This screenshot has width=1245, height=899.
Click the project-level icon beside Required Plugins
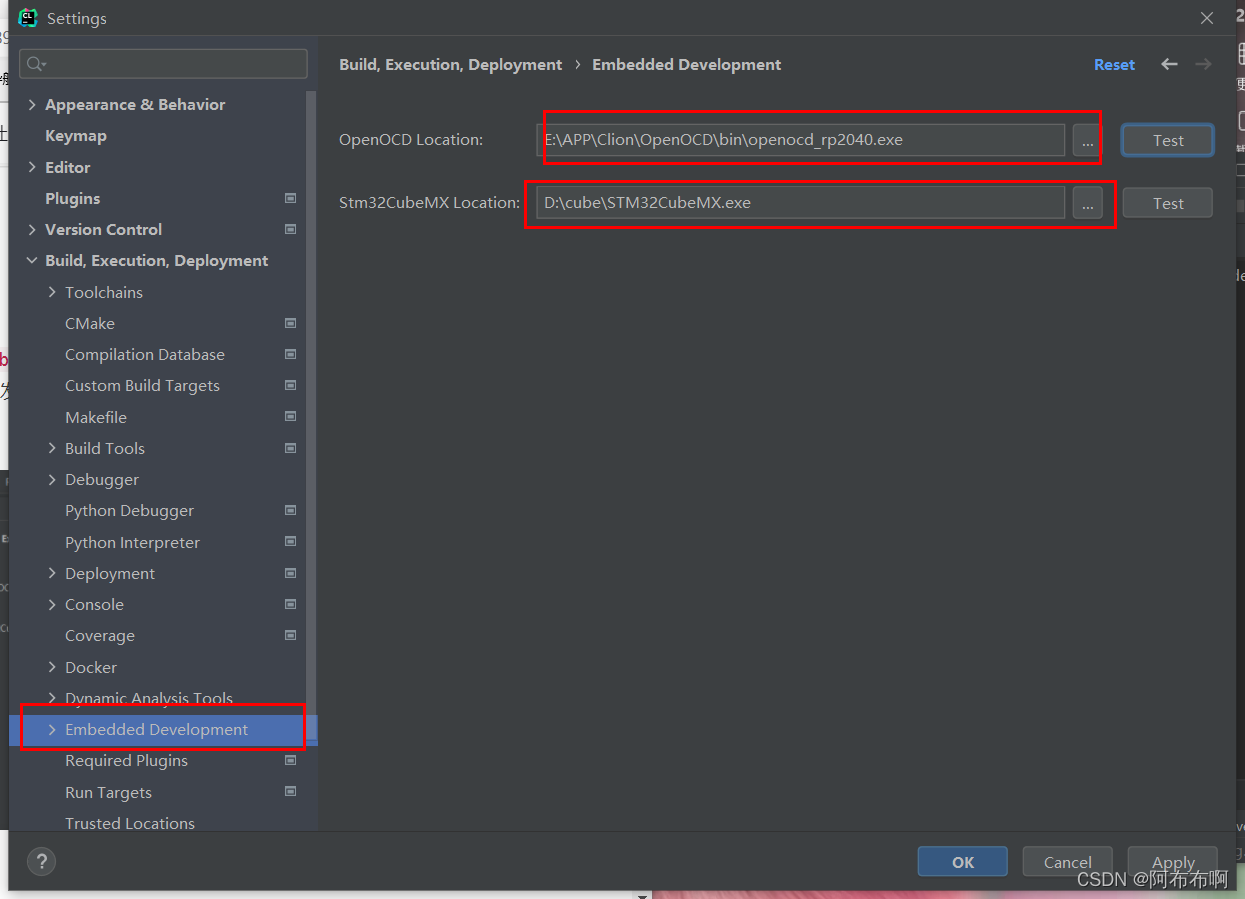(290, 760)
